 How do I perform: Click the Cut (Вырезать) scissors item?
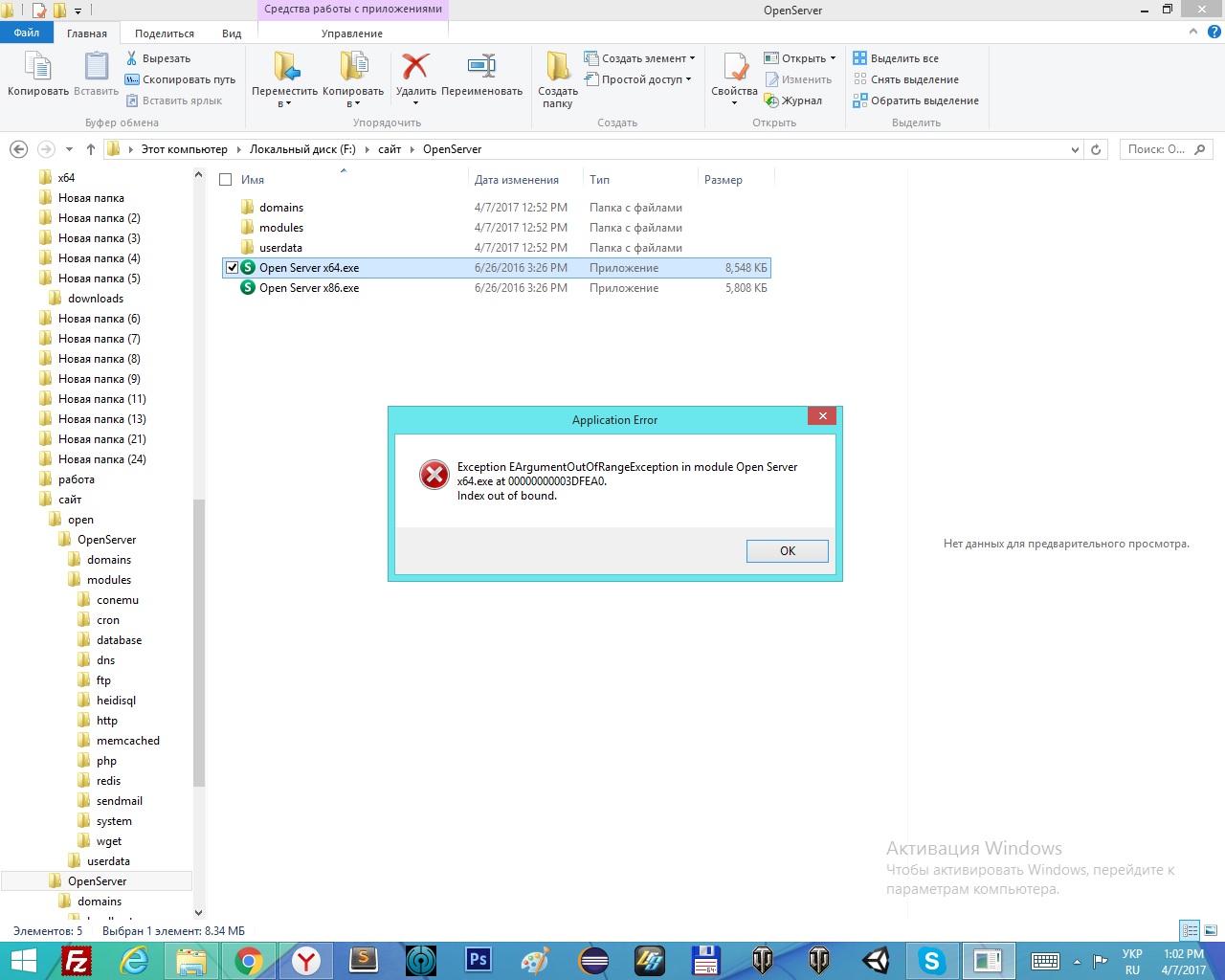[158, 58]
